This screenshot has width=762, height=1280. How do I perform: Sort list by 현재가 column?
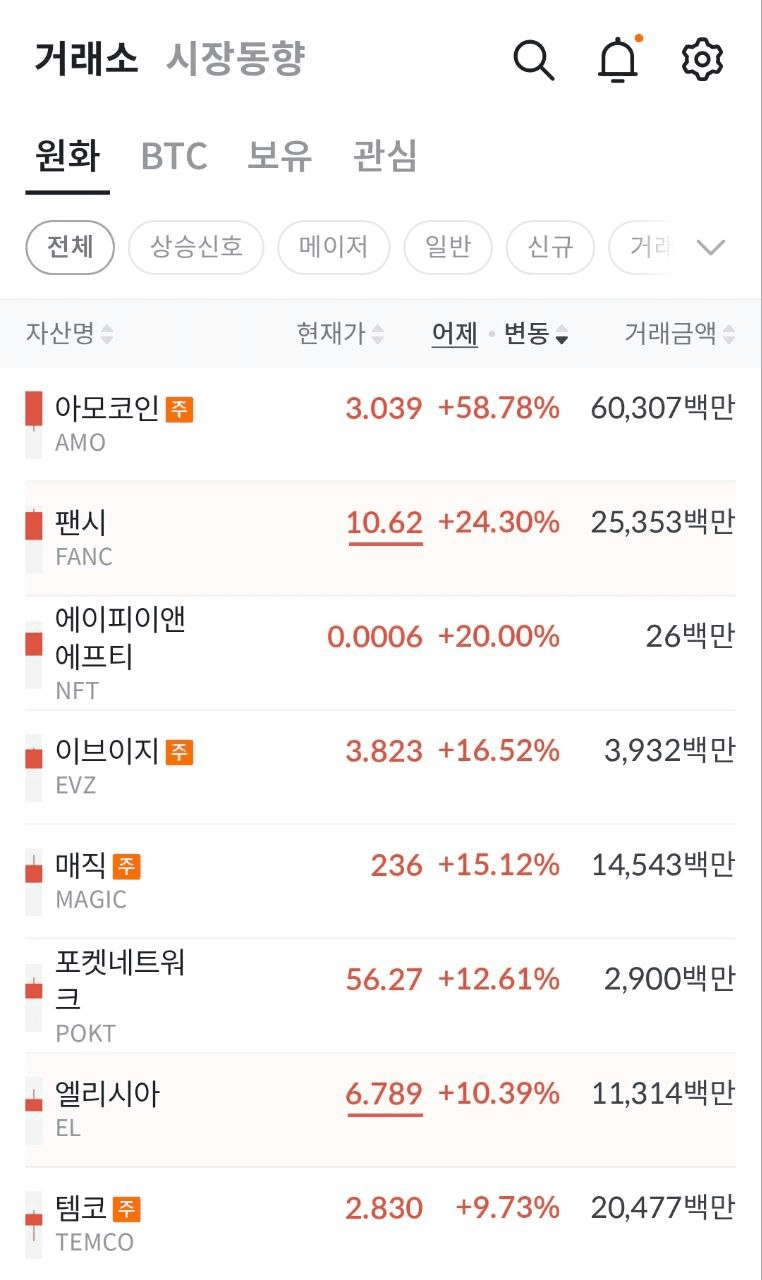340,334
